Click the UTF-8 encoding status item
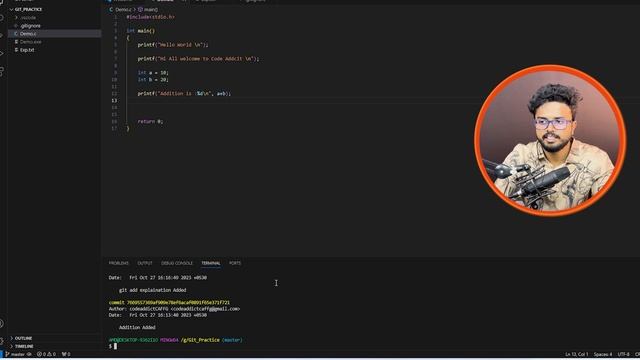The height and width of the screenshot is (360, 640). point(623,354)
